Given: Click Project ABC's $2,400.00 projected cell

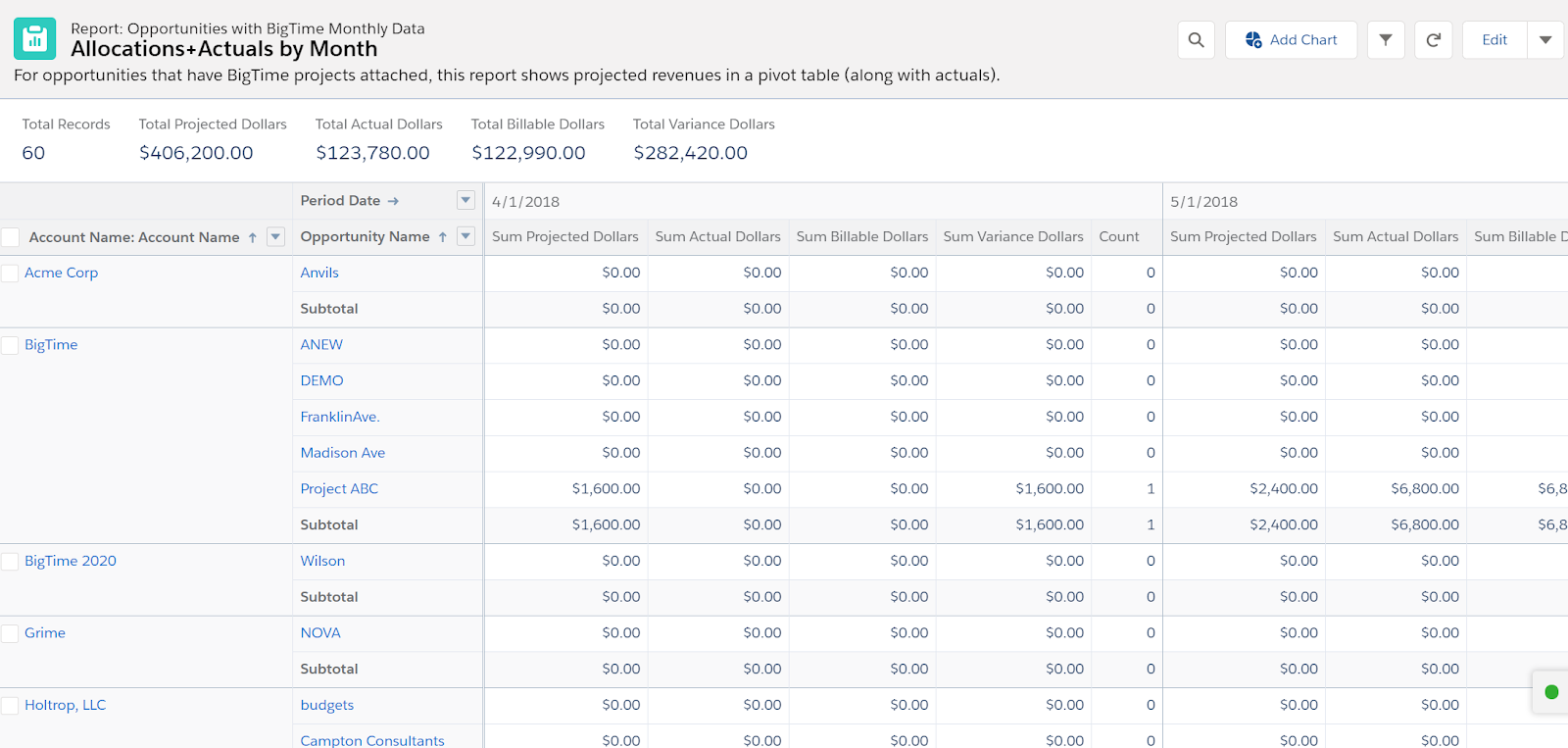Looking at the screenshot, I should (x=1284, y=488).
